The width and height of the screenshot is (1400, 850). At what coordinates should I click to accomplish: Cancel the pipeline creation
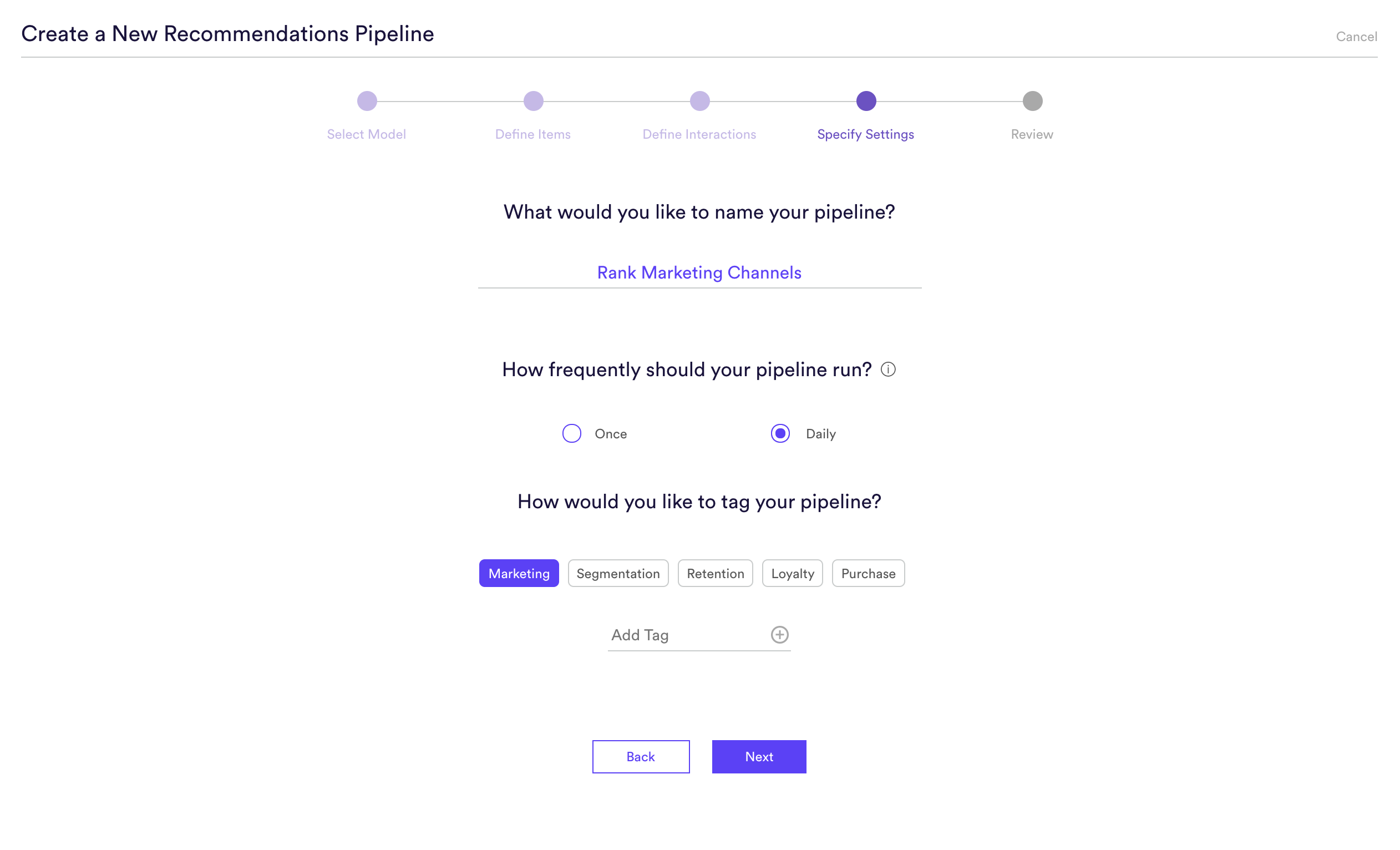coord(1356,37)
